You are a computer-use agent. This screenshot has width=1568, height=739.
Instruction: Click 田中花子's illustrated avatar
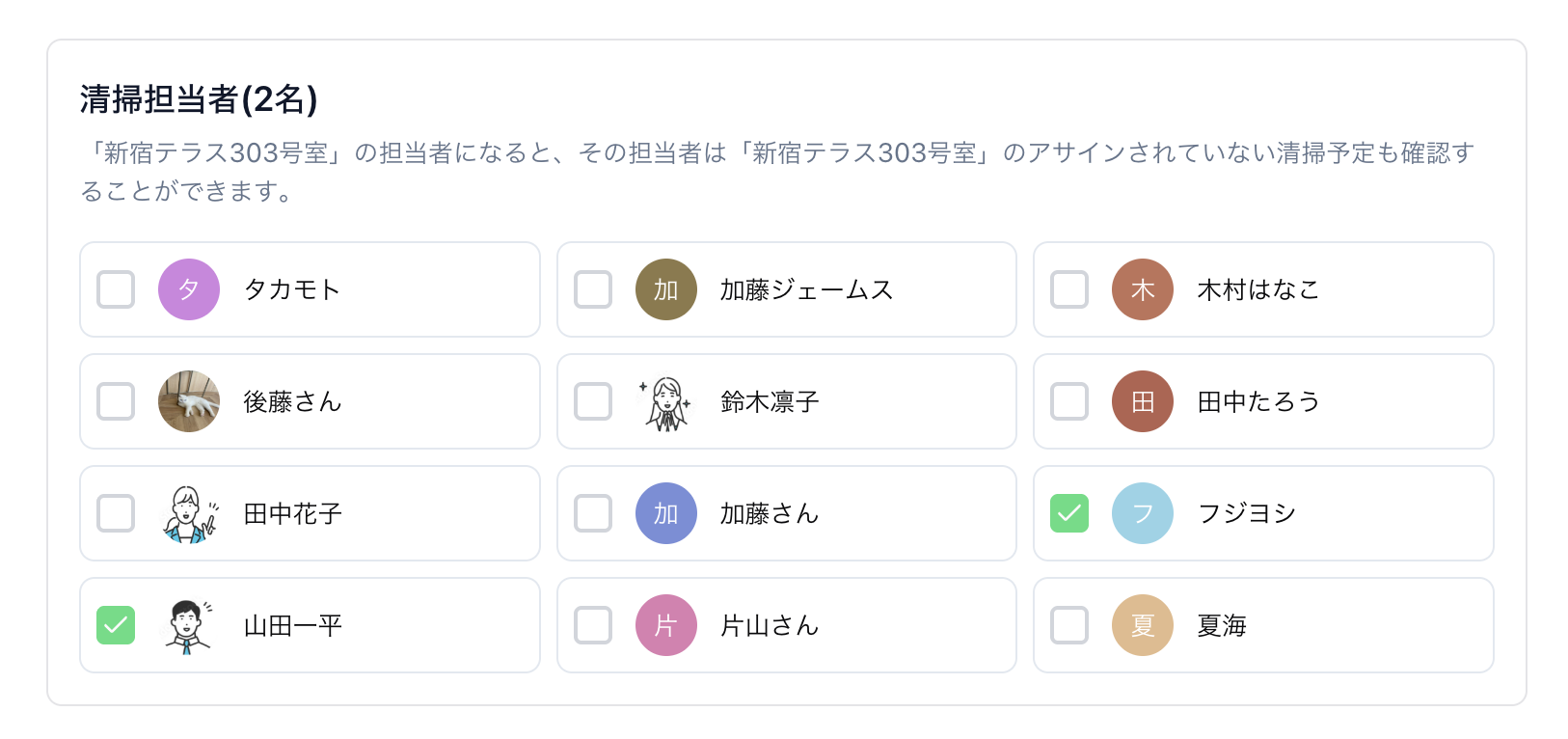click(189, 513)
